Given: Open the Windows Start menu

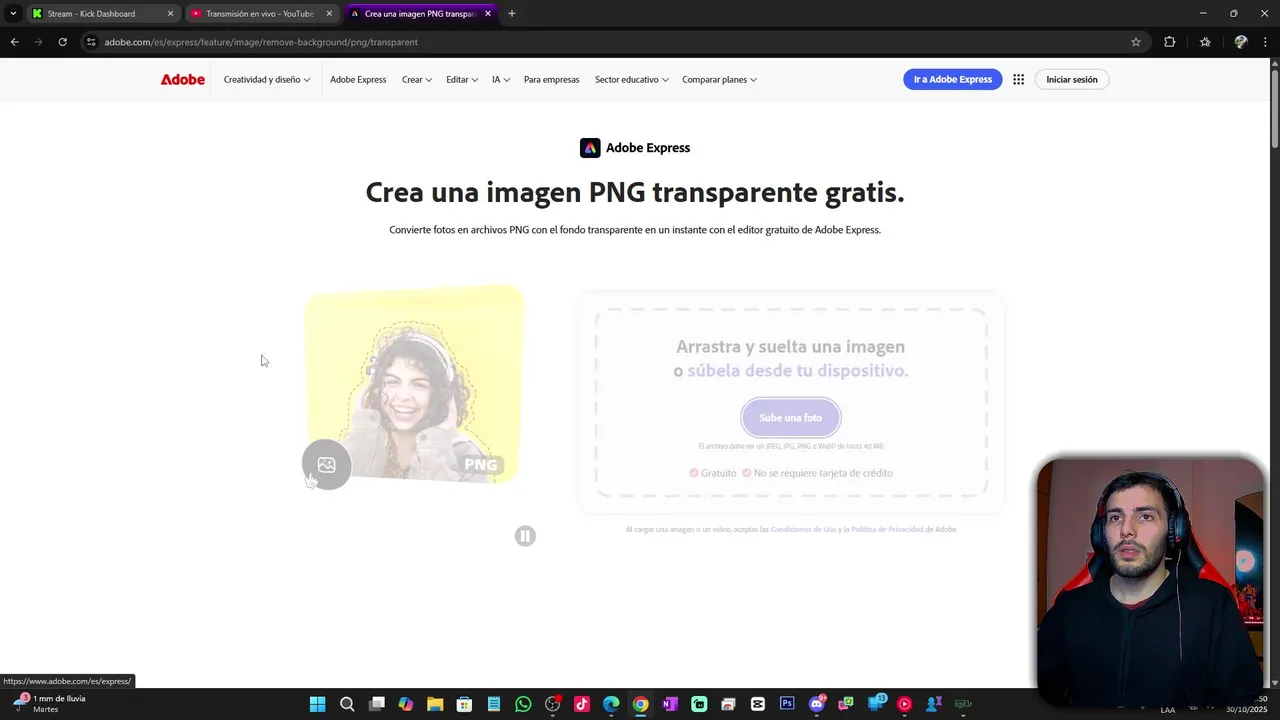Looking at the screenshot, I should coord(317,704).
